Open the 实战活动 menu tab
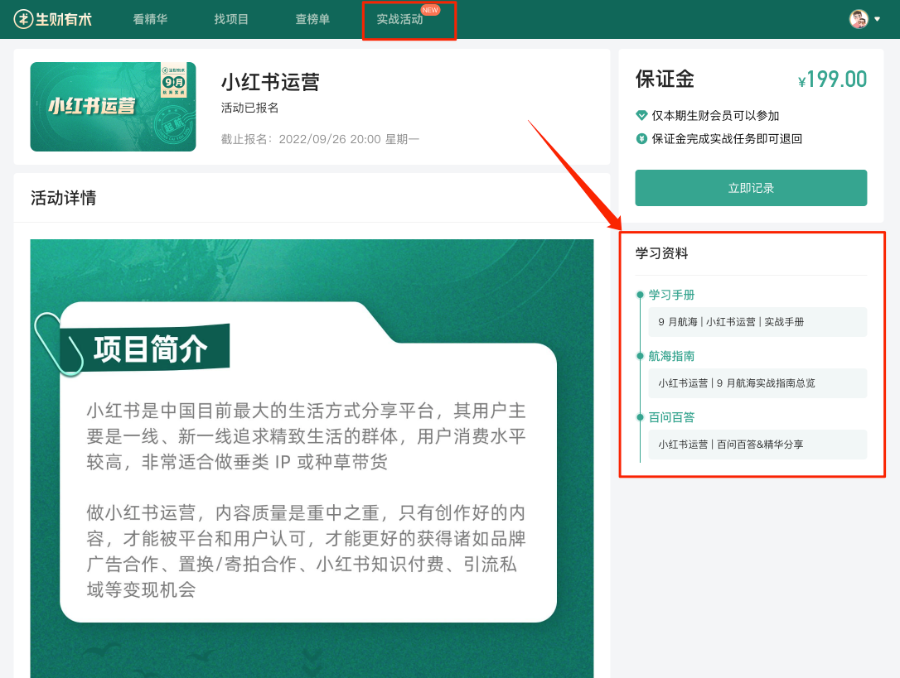 [x=399, y=19]
